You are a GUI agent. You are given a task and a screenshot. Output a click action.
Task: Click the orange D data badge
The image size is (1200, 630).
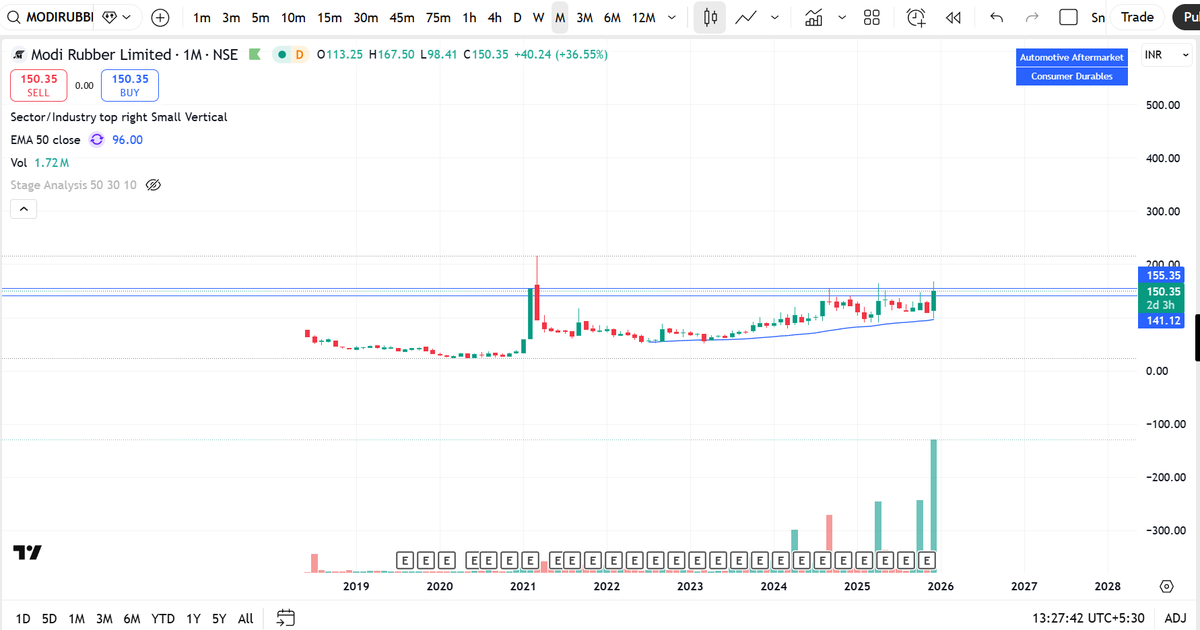[297, 55]
